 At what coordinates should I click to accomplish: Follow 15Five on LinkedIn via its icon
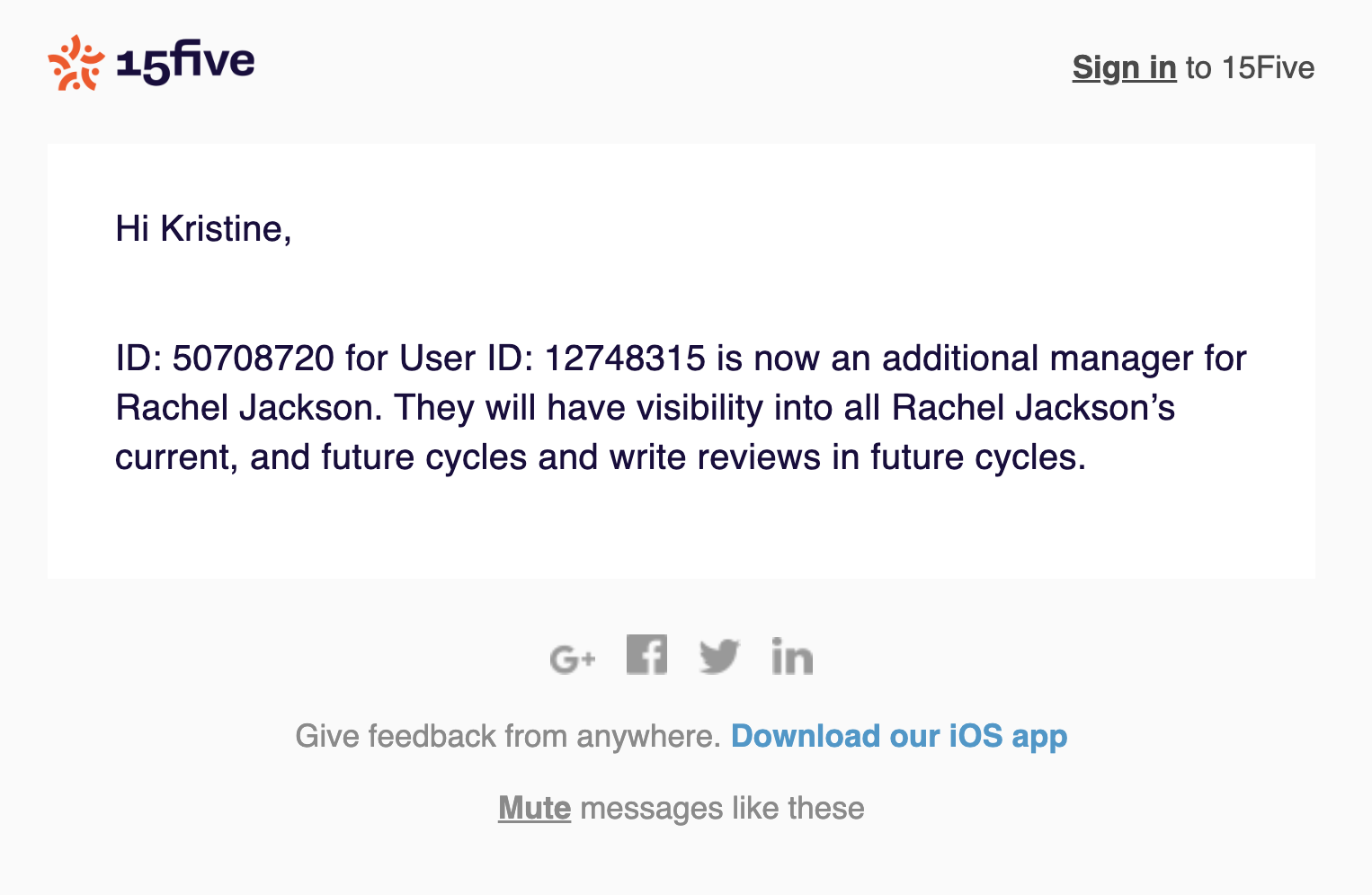[792, 656]
